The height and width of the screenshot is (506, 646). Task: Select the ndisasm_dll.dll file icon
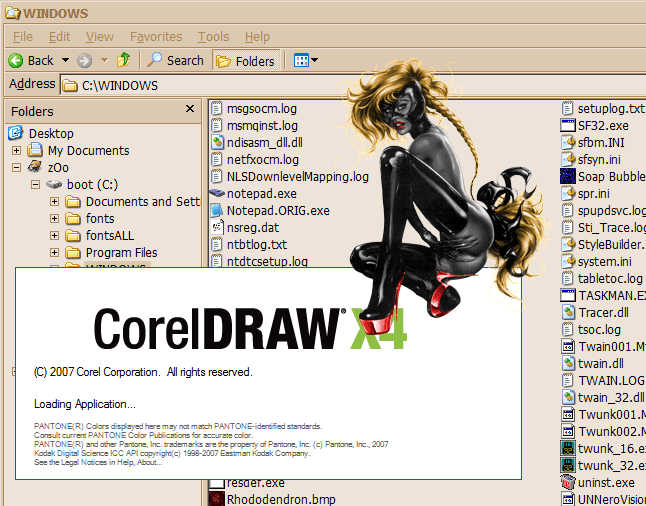point(217,142)
